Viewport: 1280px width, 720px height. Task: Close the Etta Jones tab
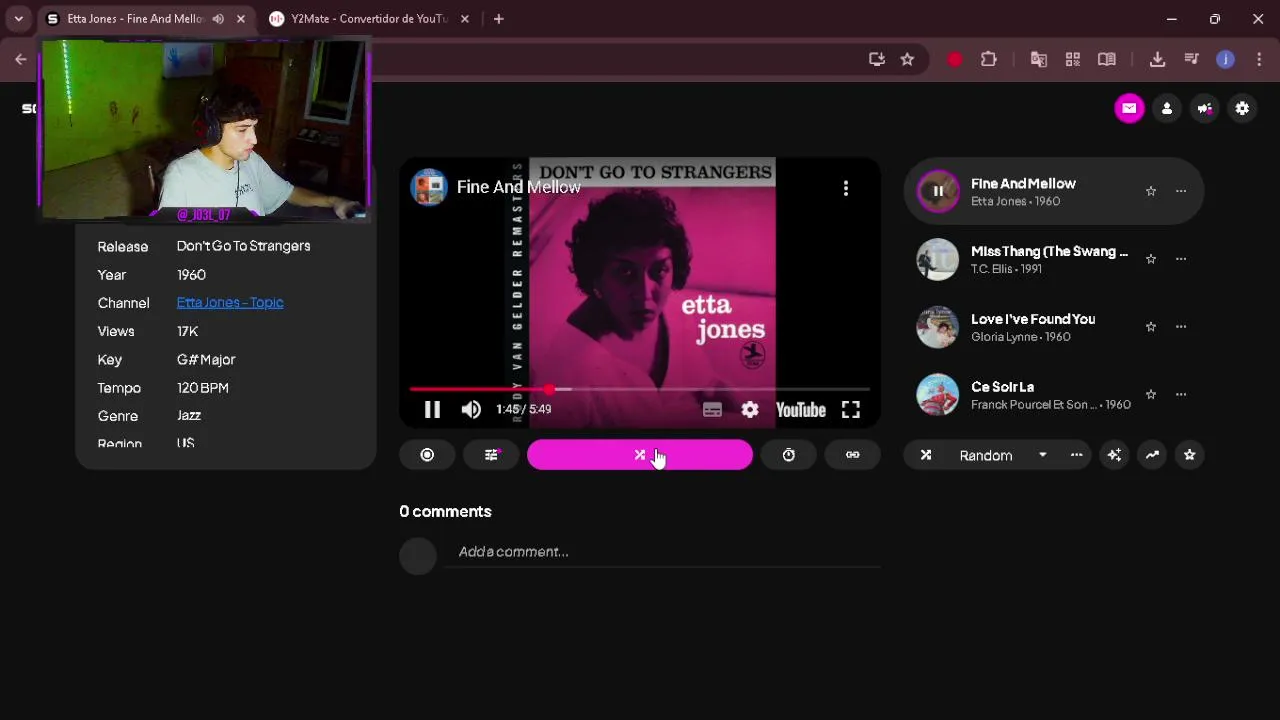241,19
